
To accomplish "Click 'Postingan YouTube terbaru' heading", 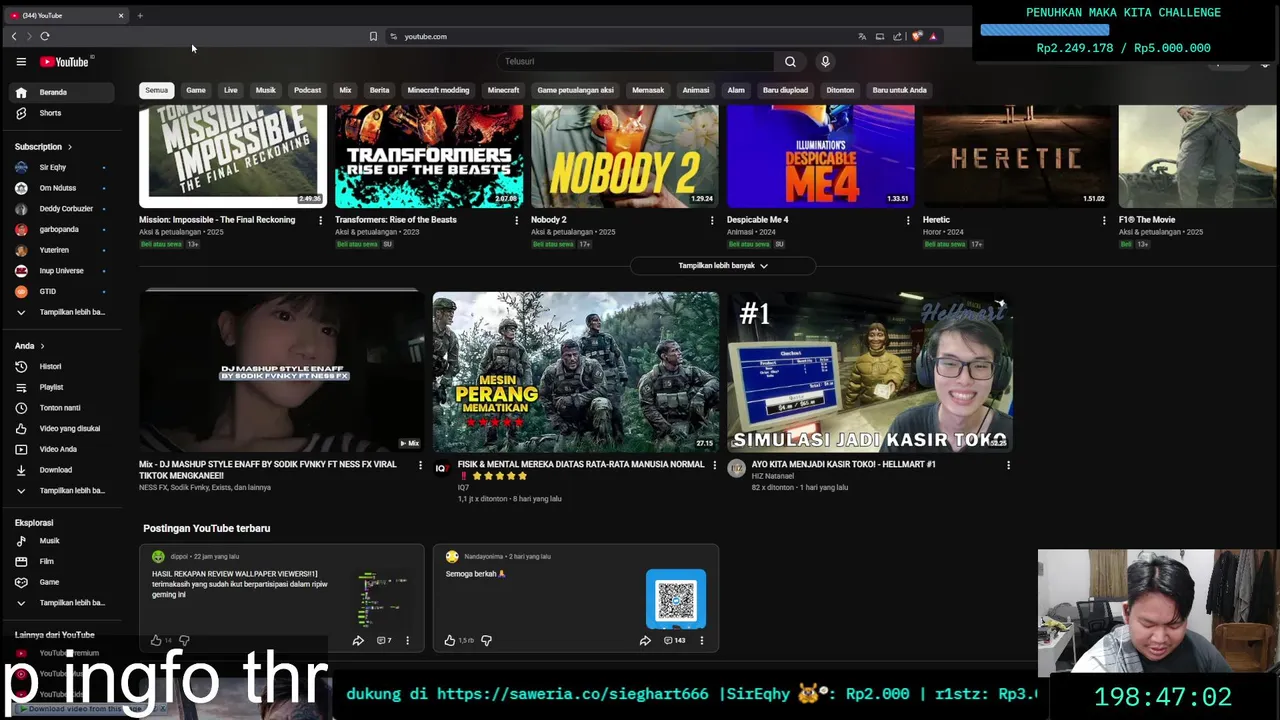I will click(x=207, y=528).
